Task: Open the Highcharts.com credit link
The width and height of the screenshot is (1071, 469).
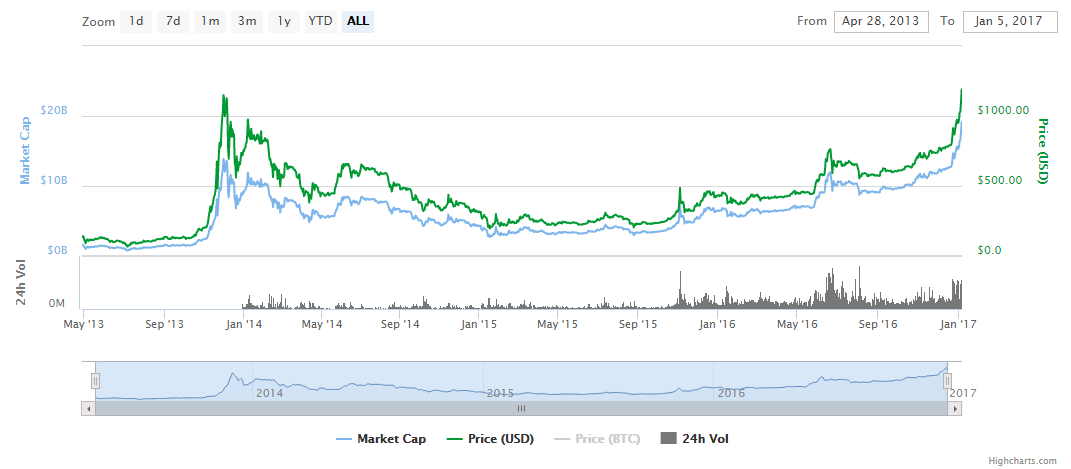Action: (x=1023, y=461)
